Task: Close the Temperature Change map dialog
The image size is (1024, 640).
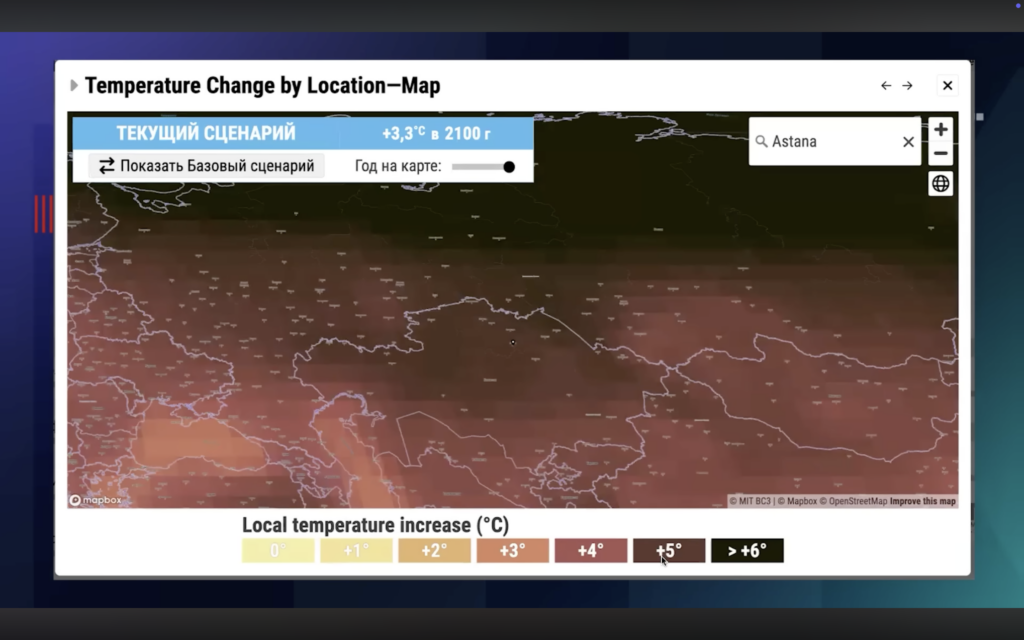Action: point(947,86)
